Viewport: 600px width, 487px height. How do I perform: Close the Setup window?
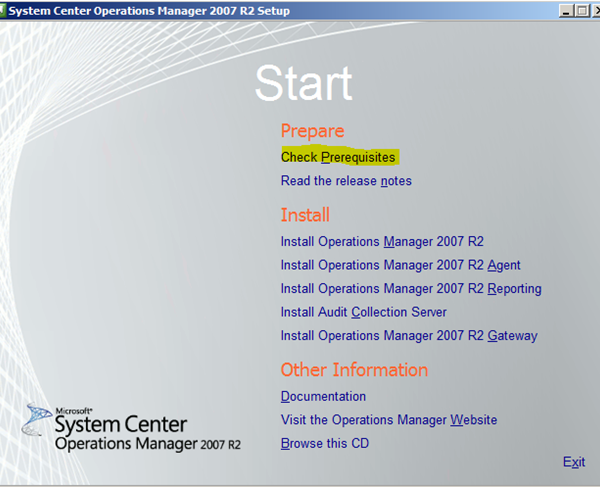[594, 10]
